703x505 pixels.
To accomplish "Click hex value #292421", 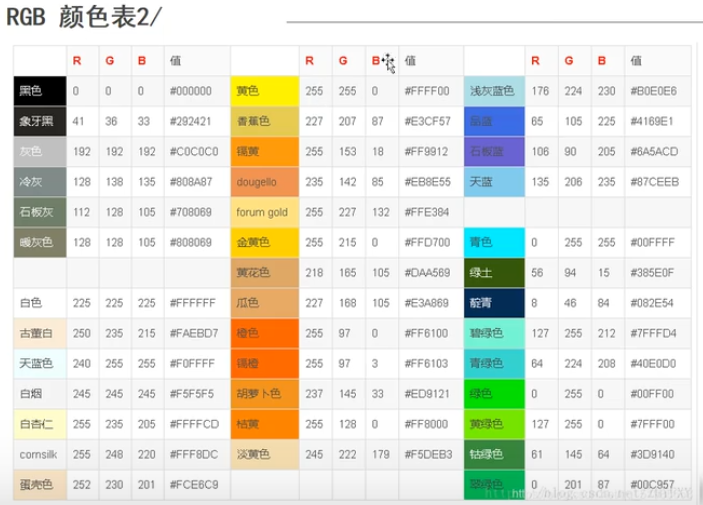I will tap(190, 122).
